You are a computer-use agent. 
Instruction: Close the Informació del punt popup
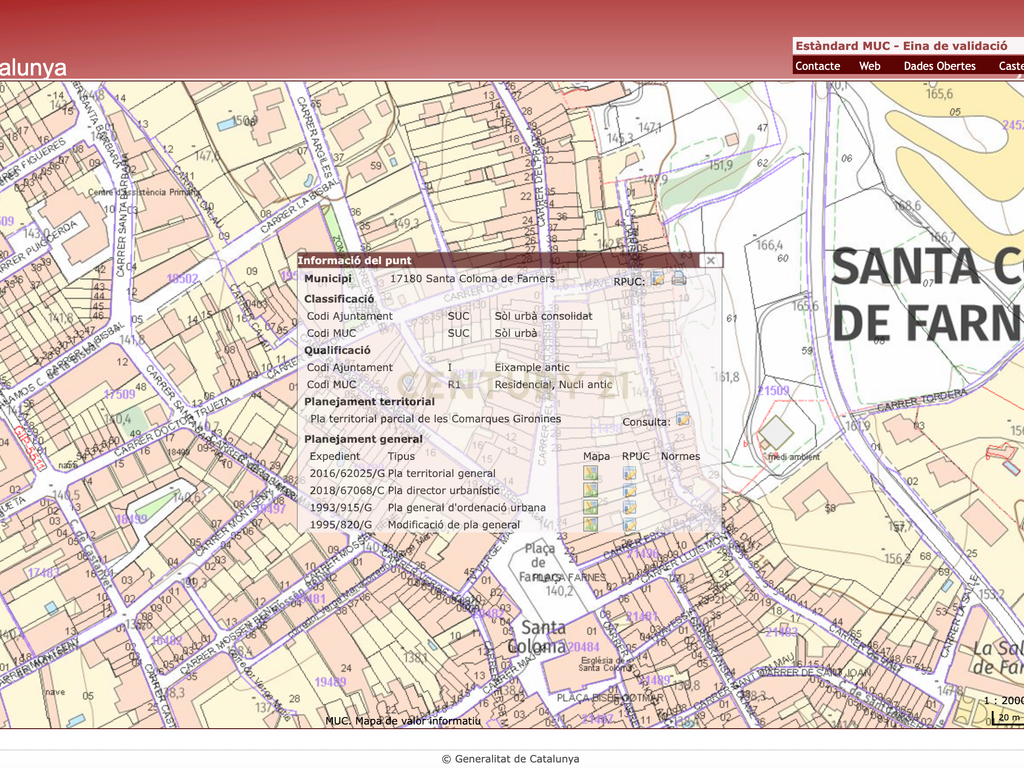click(711, 261)
